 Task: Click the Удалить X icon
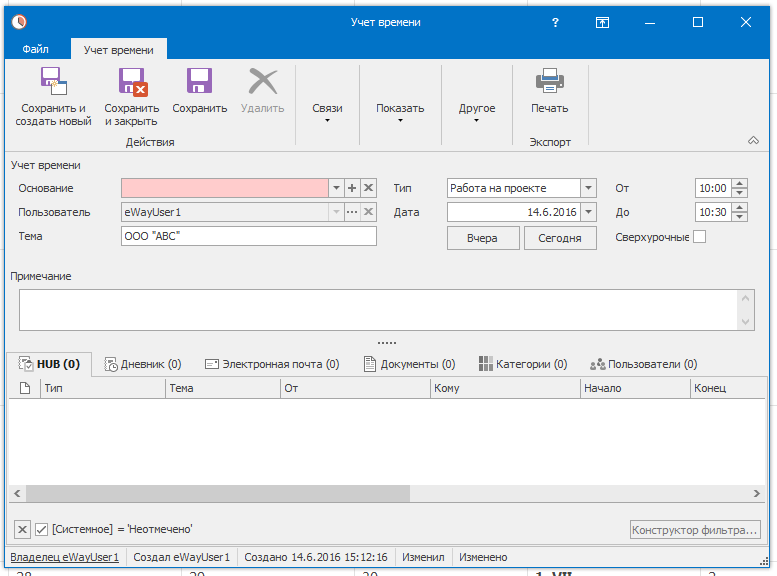[x=263, y=81]
